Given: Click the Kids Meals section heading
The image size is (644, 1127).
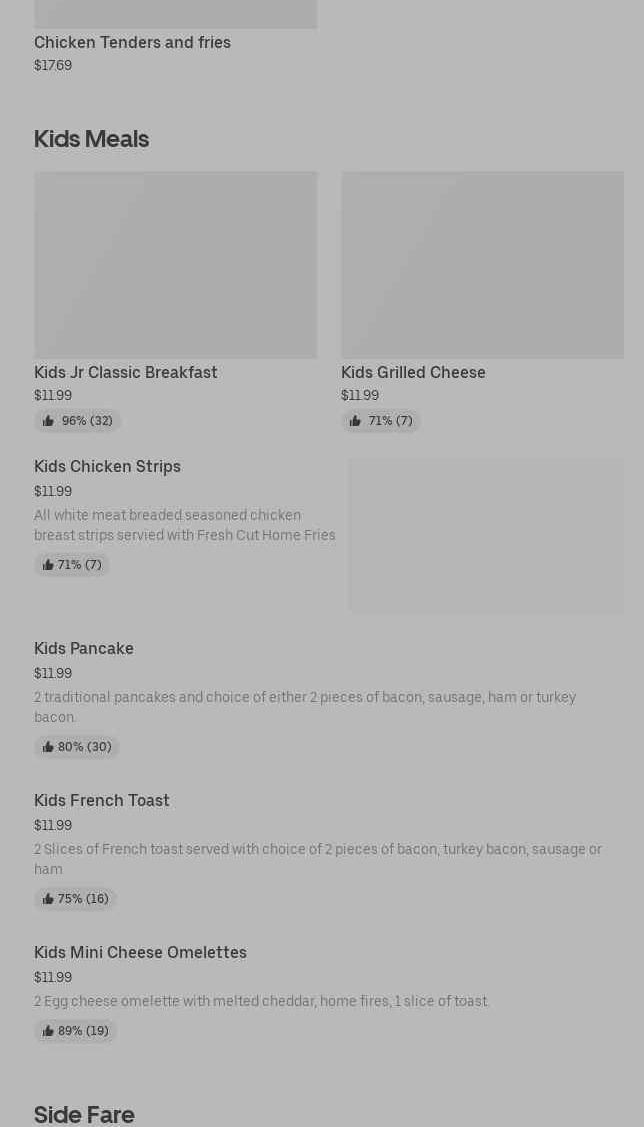Looking at the screenshot, I should (x=91, y=139).
